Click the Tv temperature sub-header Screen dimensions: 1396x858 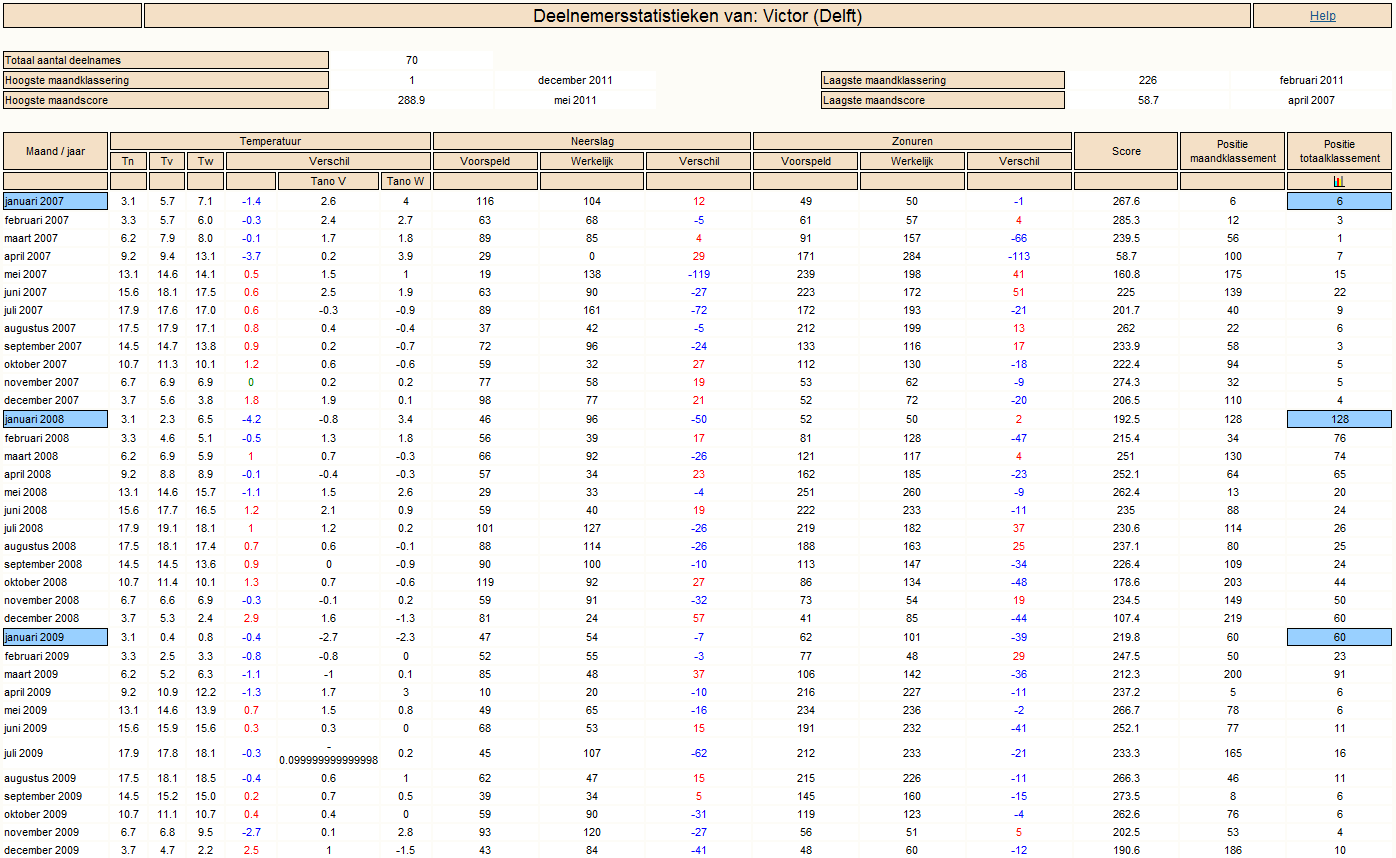click(x=166, y=161)
